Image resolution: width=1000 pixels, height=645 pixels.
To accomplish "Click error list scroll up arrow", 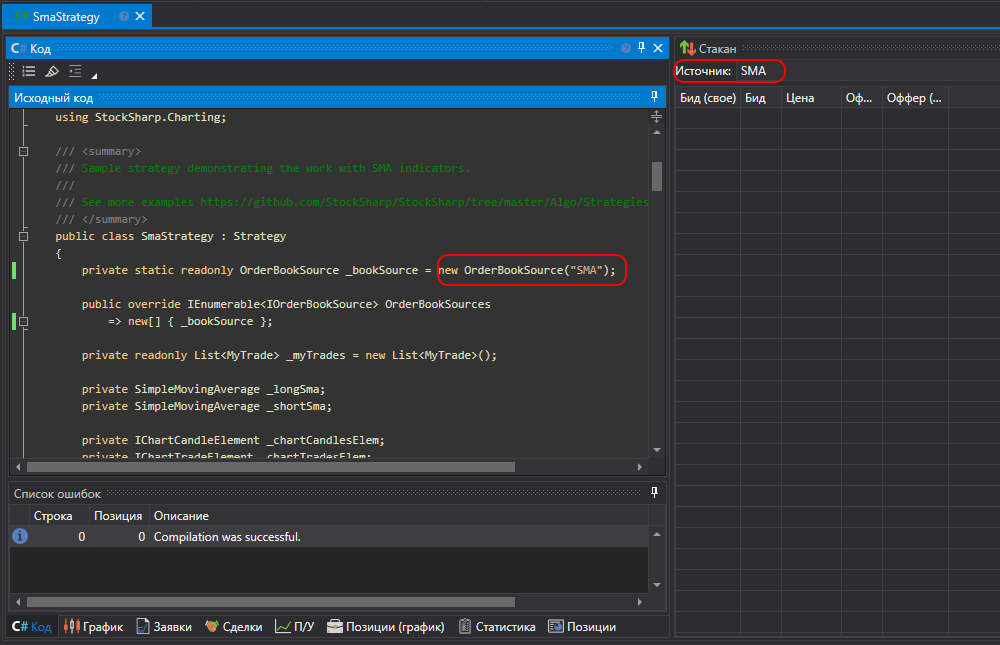I will click(657, 535).
